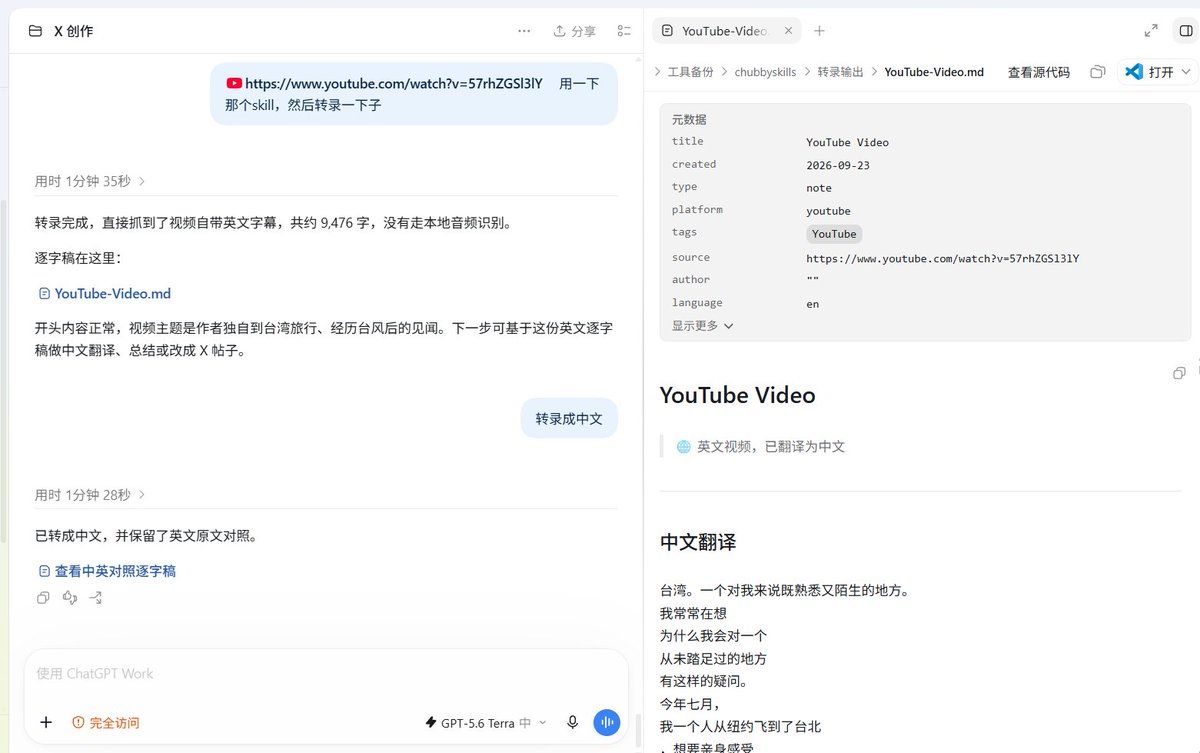Open the YouTube URL in user message
The image size is (1200, 753).
pyautogui.click(x=393, y=84)
